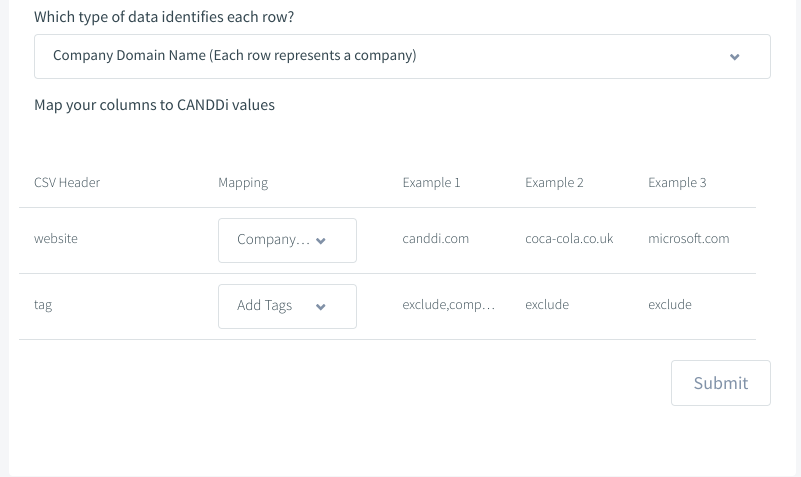
Task: Click the chevron in the Company mapping box
Action: [x=321, y=241]
